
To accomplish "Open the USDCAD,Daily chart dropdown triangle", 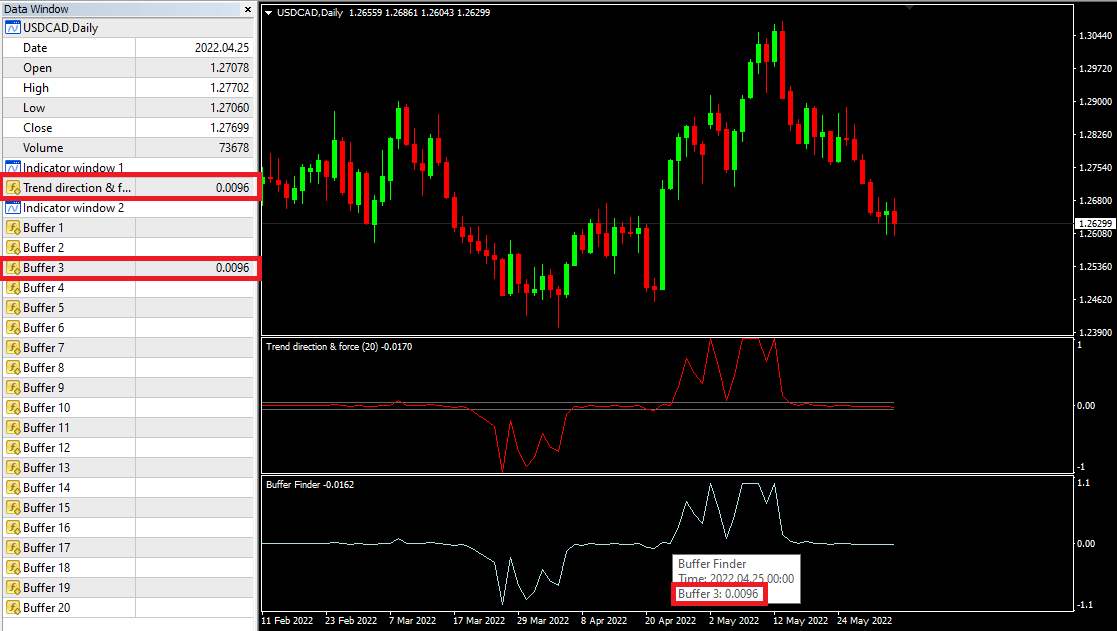I will 268,12.
